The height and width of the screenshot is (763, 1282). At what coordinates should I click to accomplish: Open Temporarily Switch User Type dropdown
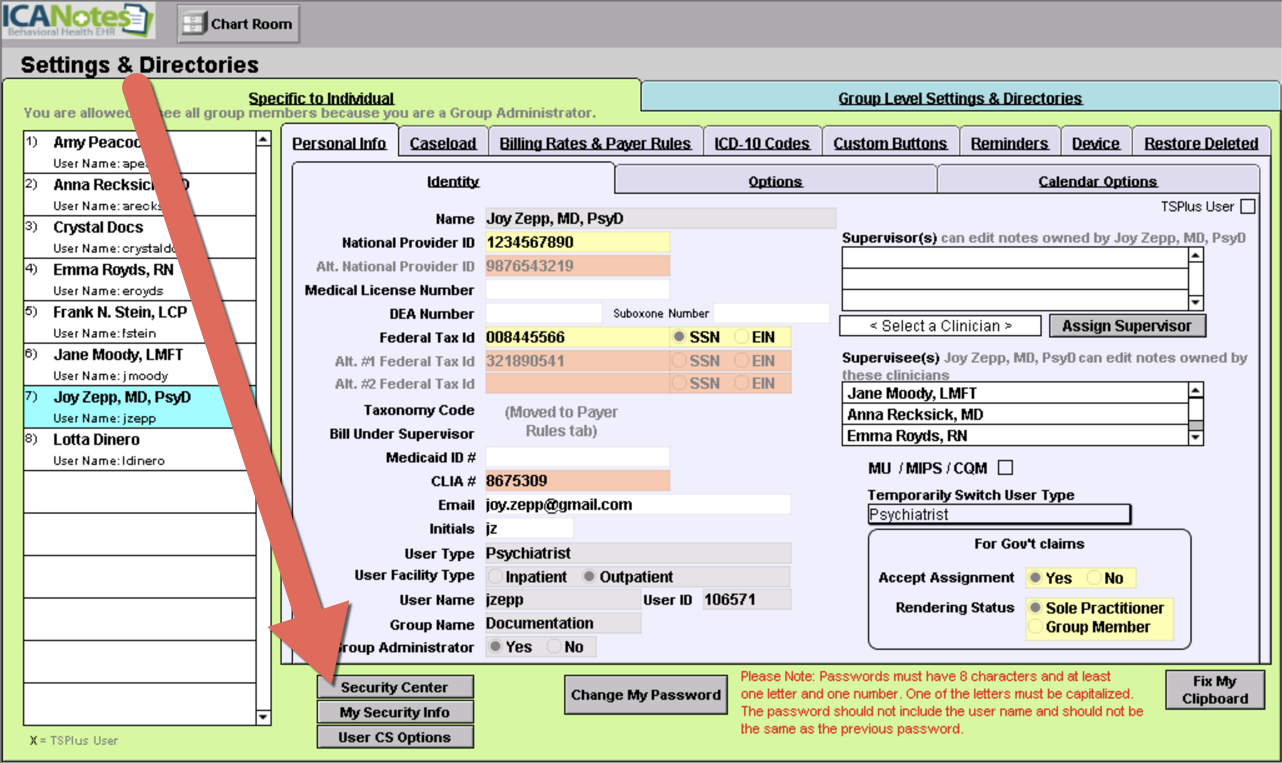pyautogui.click(x=998, y=515)
